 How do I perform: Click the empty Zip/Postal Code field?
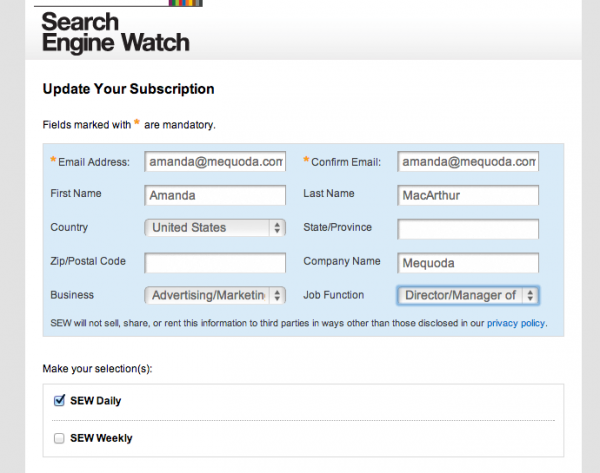(215, 263)
